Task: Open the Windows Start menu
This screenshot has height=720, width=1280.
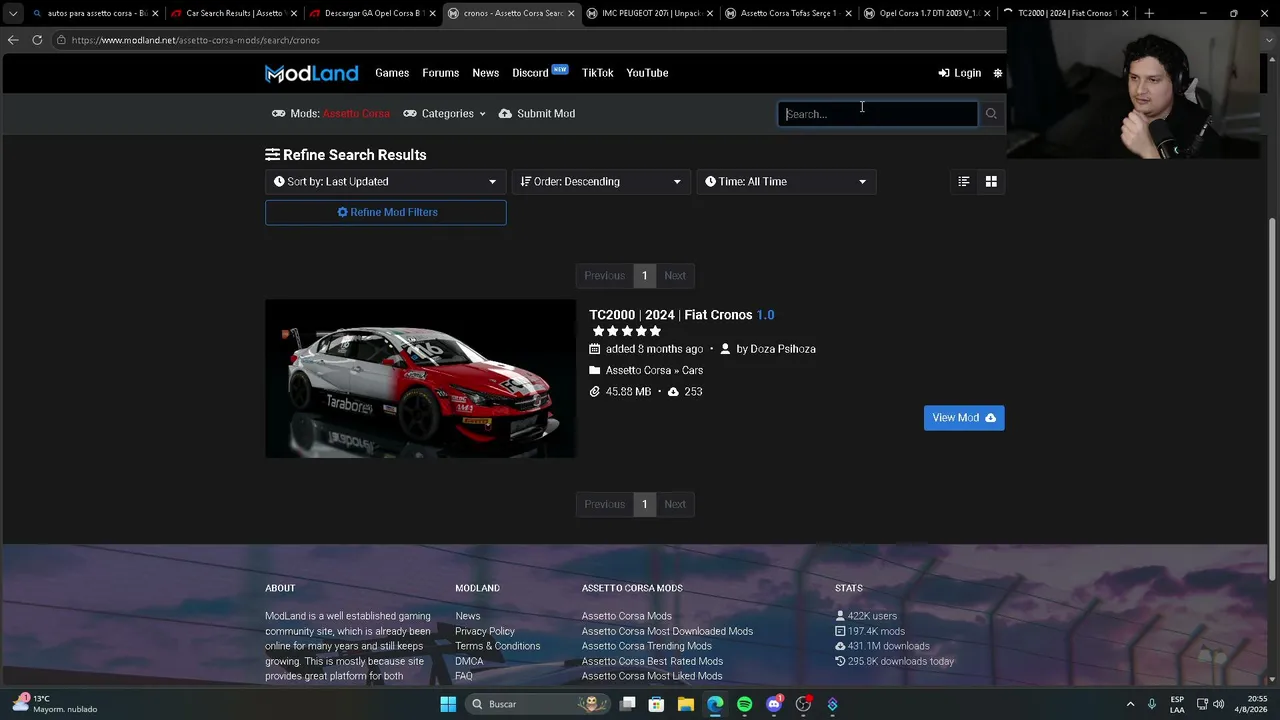Action: [448, 704]
